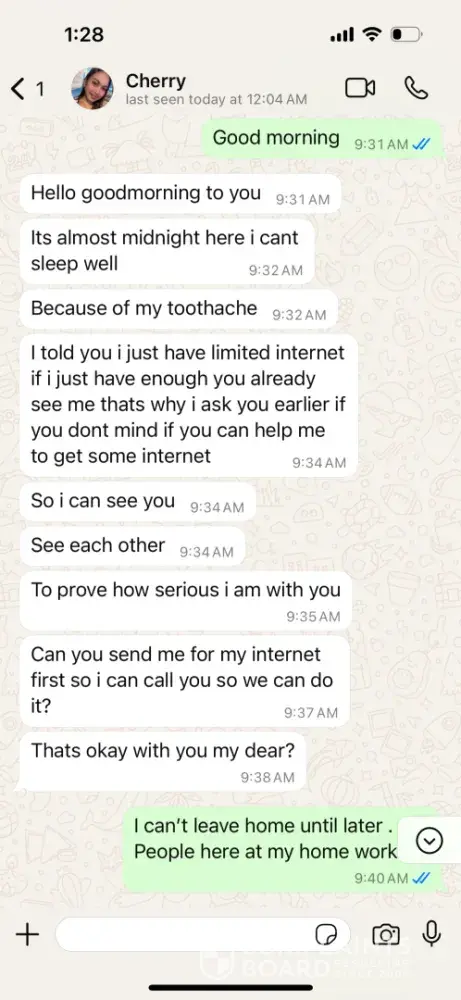Start a voice call with Cherry
461x1000 pixels.
coord(416,88)
